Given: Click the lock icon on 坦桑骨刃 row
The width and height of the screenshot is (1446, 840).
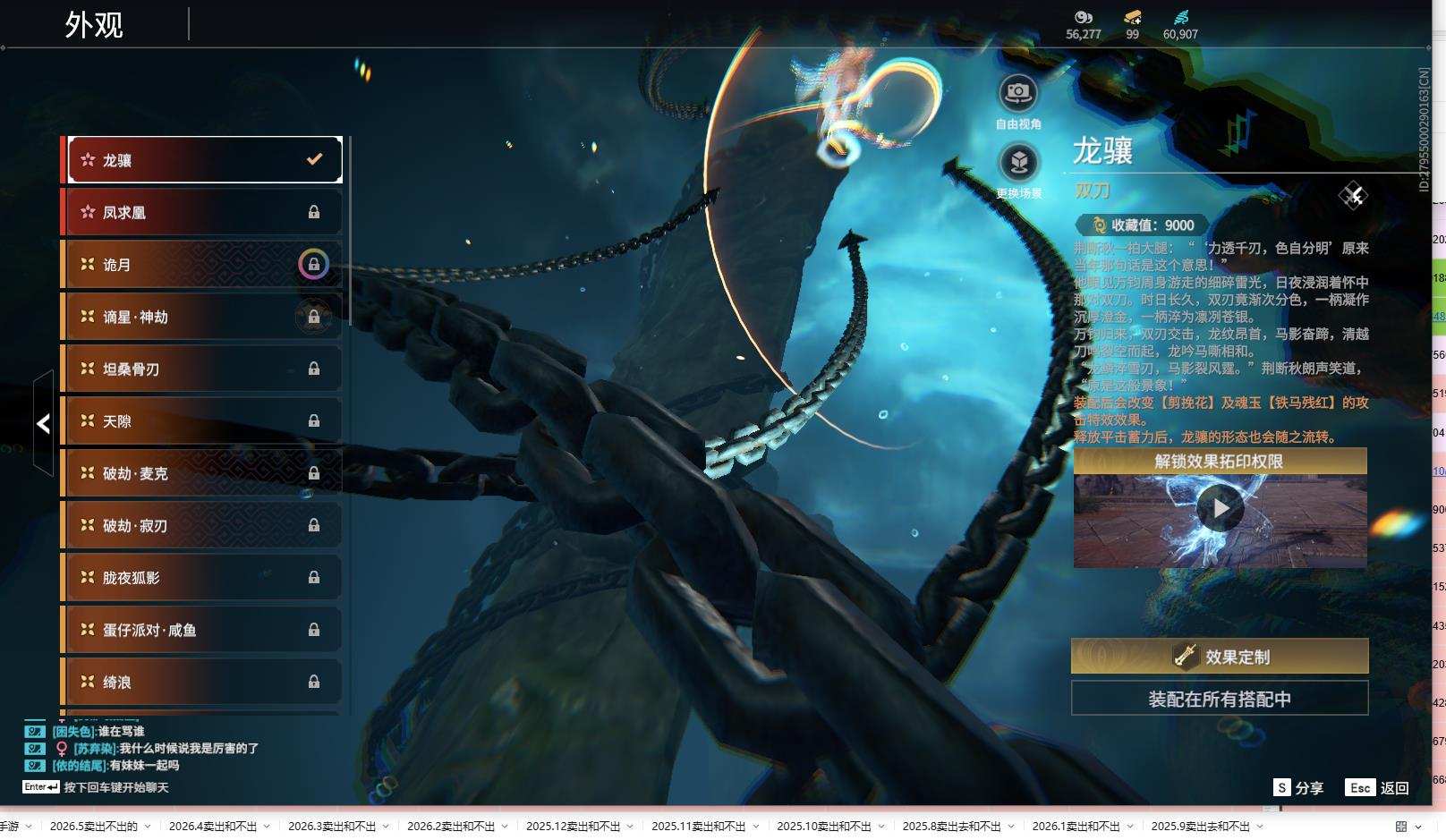Looking at the screenshot, I should 314,369.
